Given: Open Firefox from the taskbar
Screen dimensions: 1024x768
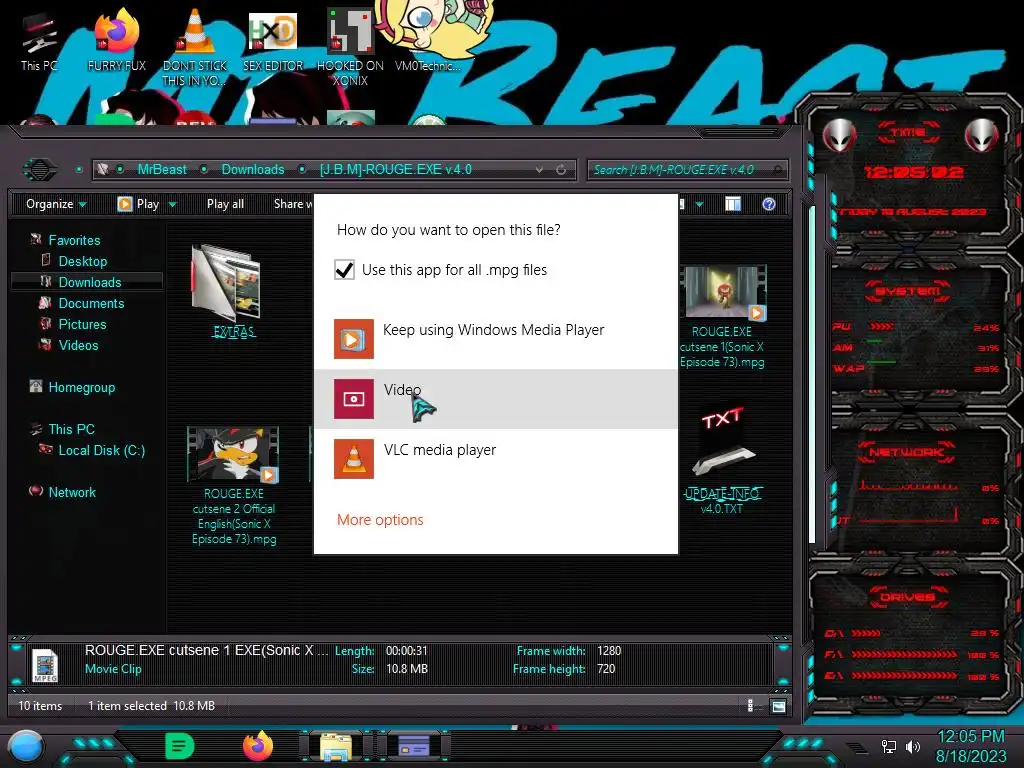Looking at the screenshot, I should [258, 746].
